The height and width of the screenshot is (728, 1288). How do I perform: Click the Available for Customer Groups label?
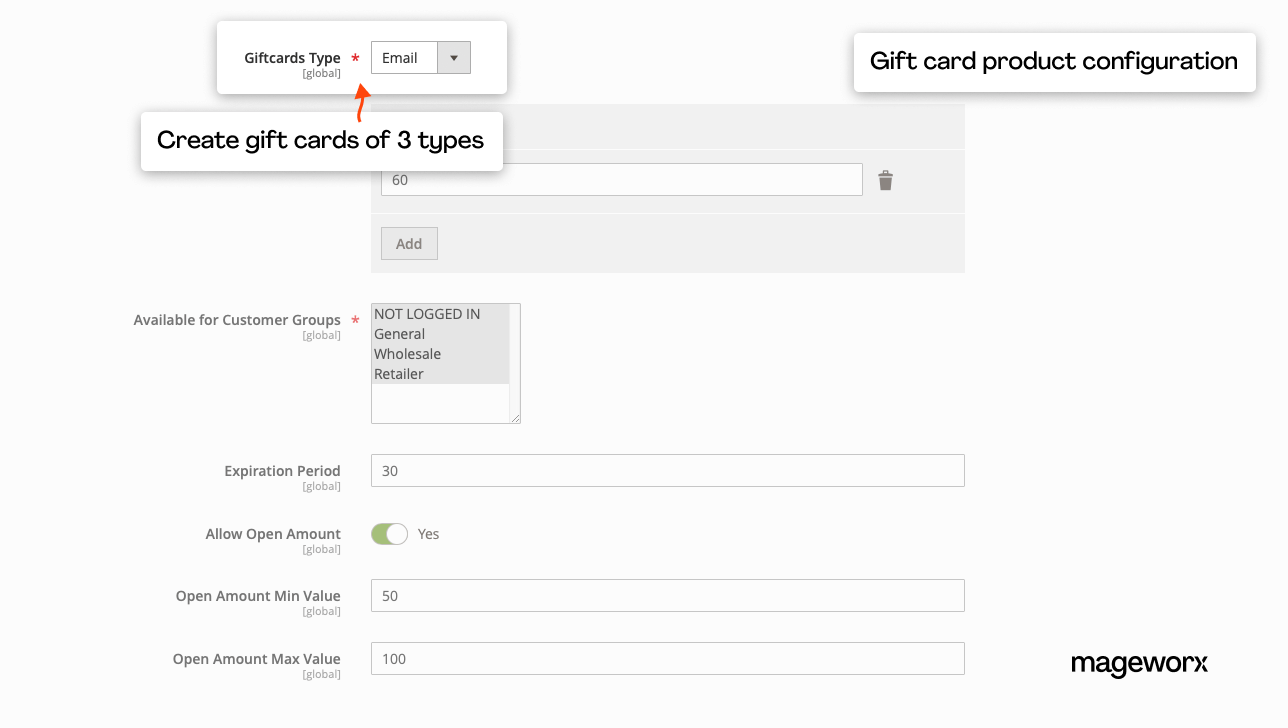coord(237,320)
